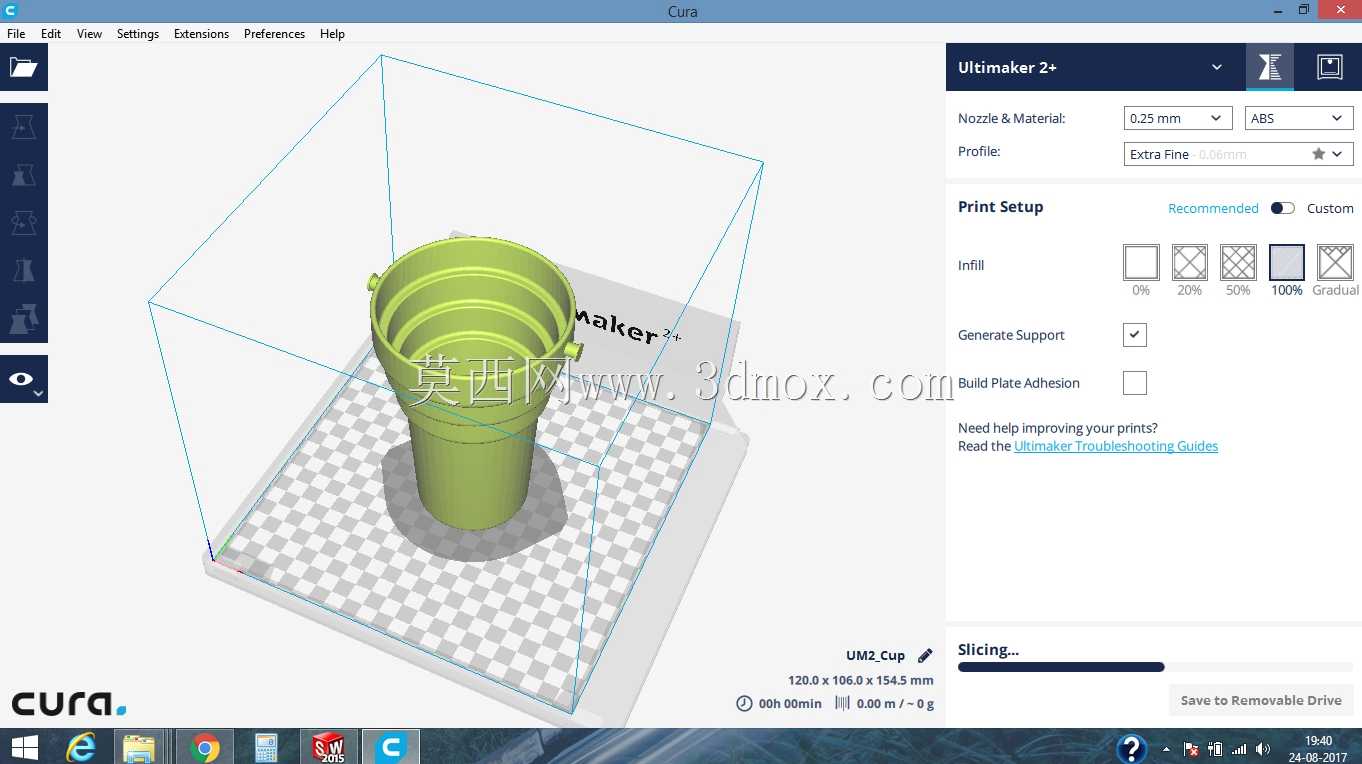
Task: Click the 120.0 x 106.0 x 154.5 mm dimensions
Action: pyautogui.click(x=861, y=680)
